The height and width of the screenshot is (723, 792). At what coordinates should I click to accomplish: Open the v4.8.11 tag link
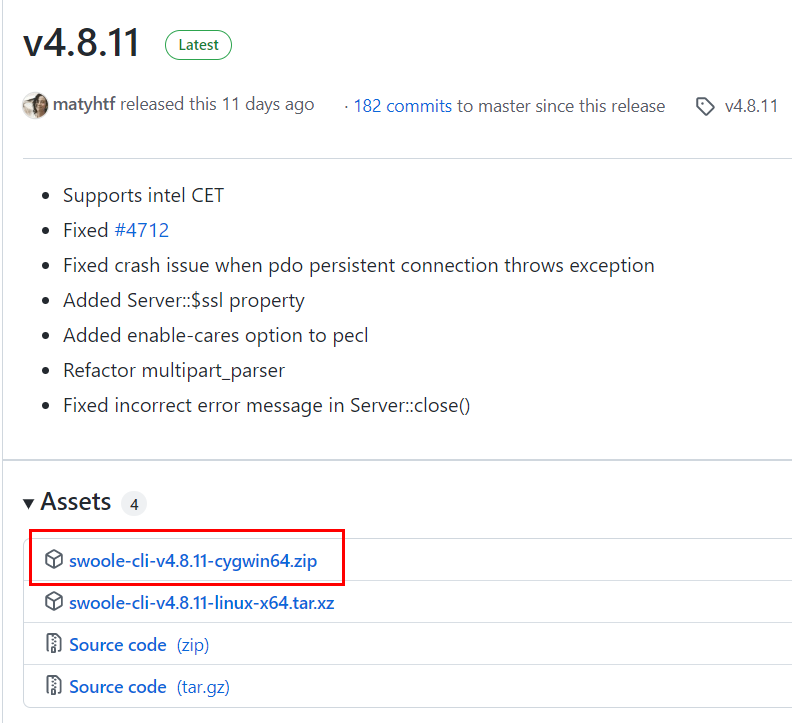(x=751, y=106)
